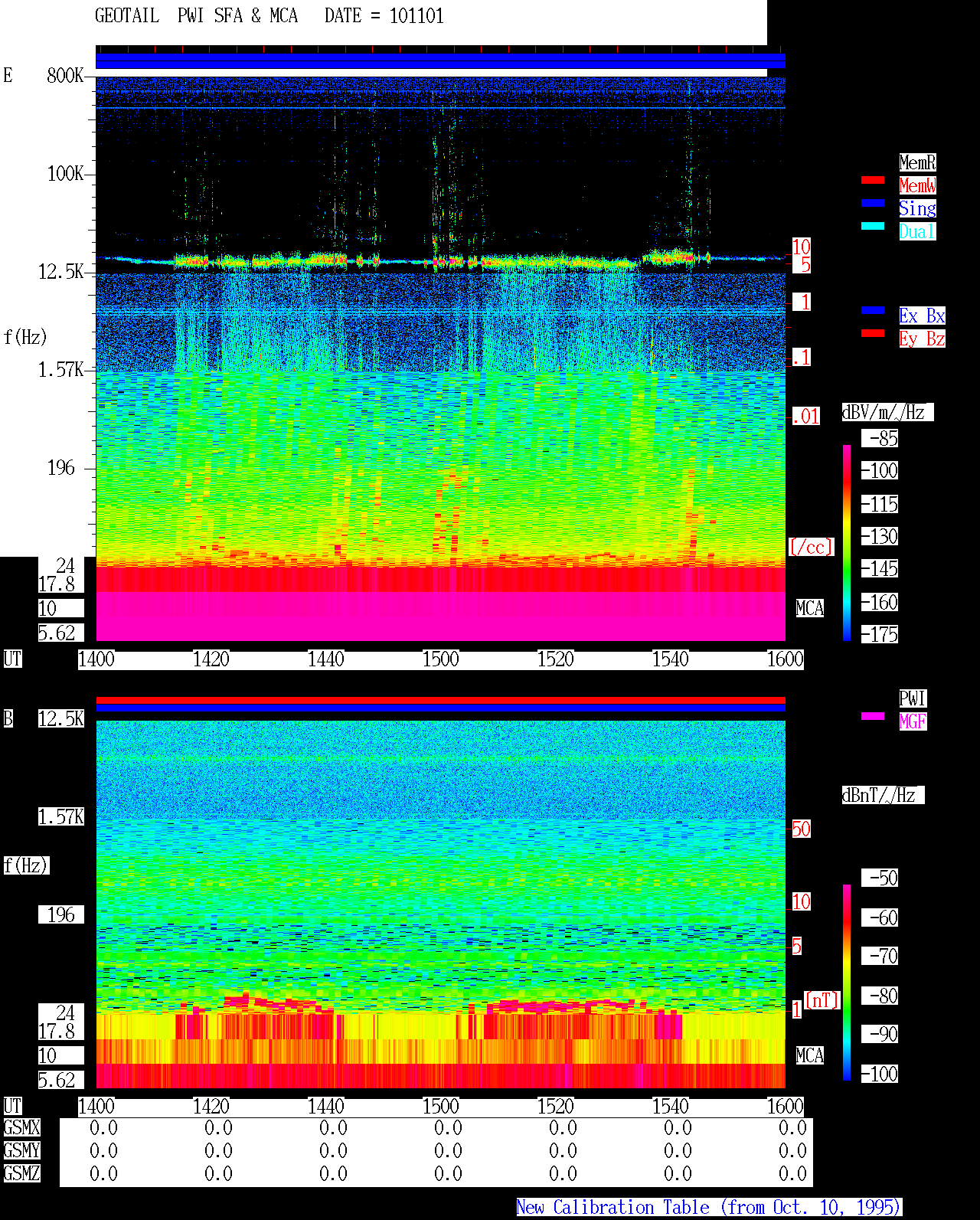Click the -90 colorbar value
This screenshot has width=980, height=1220.
tap(880, 1034)
